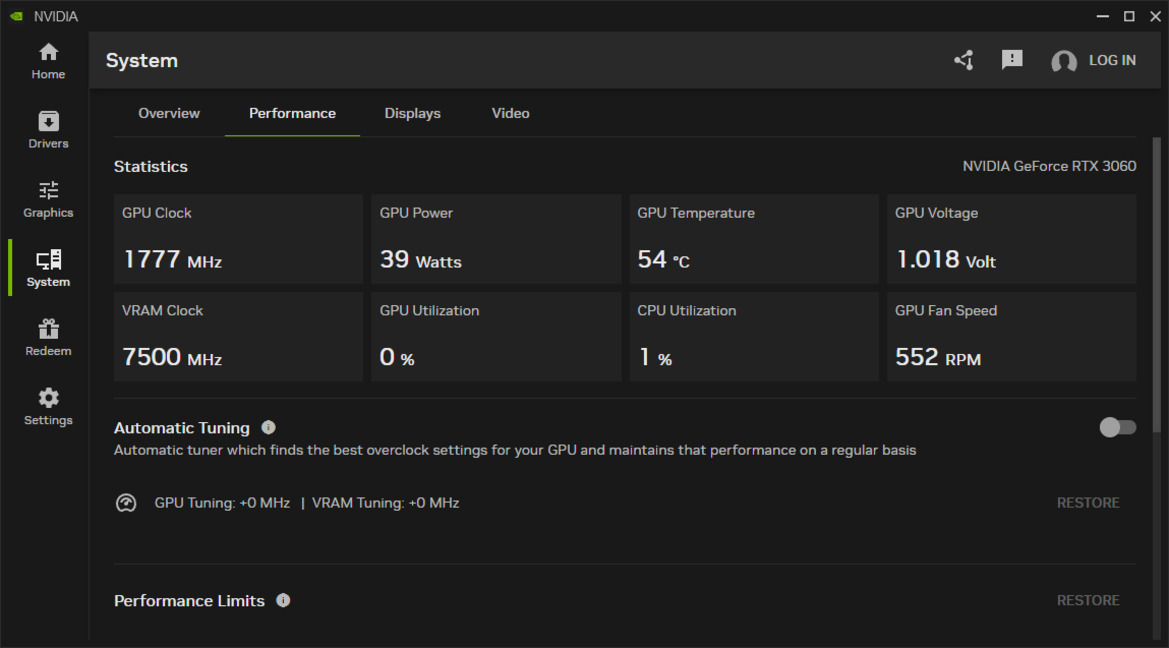This screenshot has height=648, width=1169.
Task: Switch to the Overview tab
Action: point(168,113)
